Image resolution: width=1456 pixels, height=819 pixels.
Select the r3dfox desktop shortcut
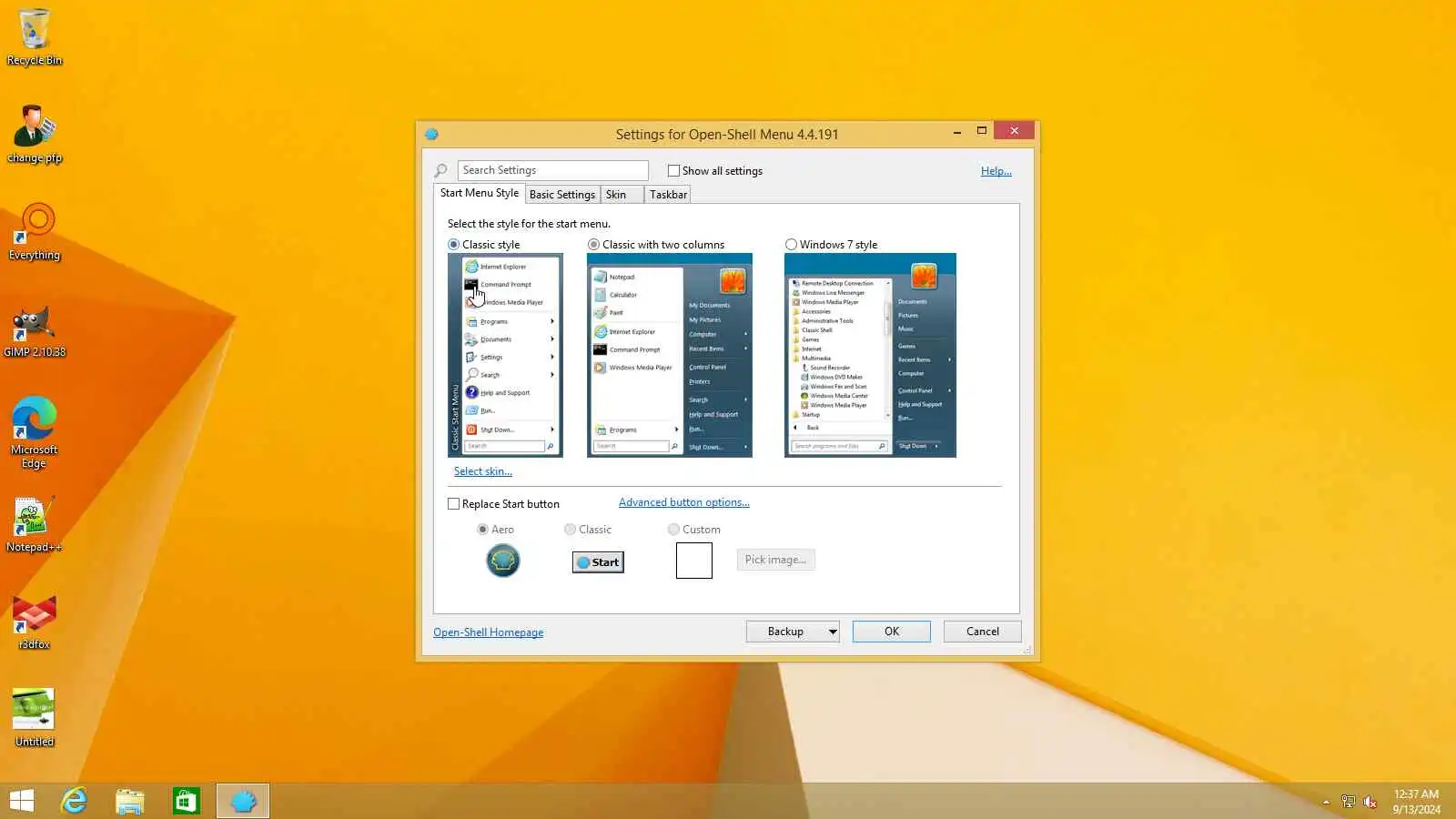click(35, 622)
